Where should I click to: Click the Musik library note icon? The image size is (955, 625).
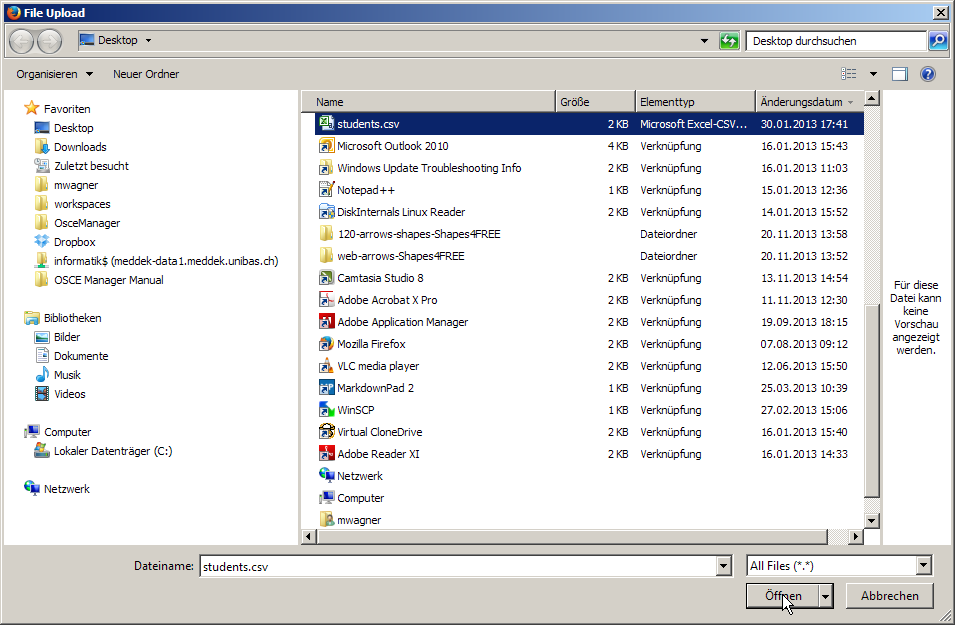tap(41, 375)
